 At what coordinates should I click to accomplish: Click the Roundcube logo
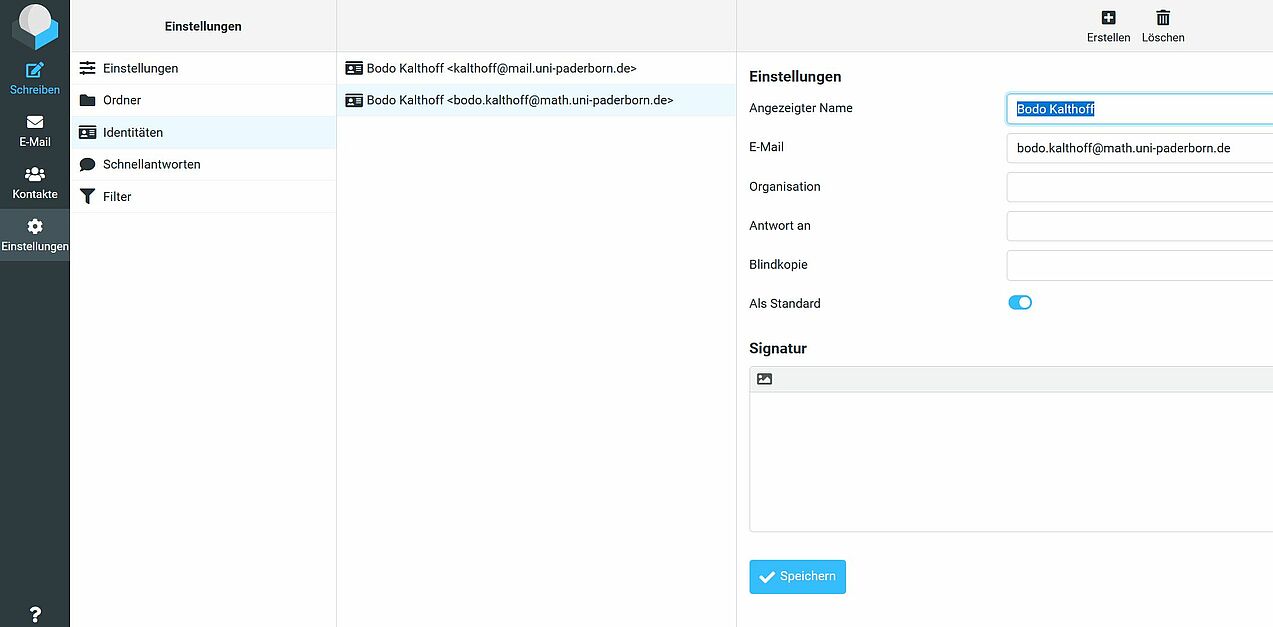click(35, 26)
